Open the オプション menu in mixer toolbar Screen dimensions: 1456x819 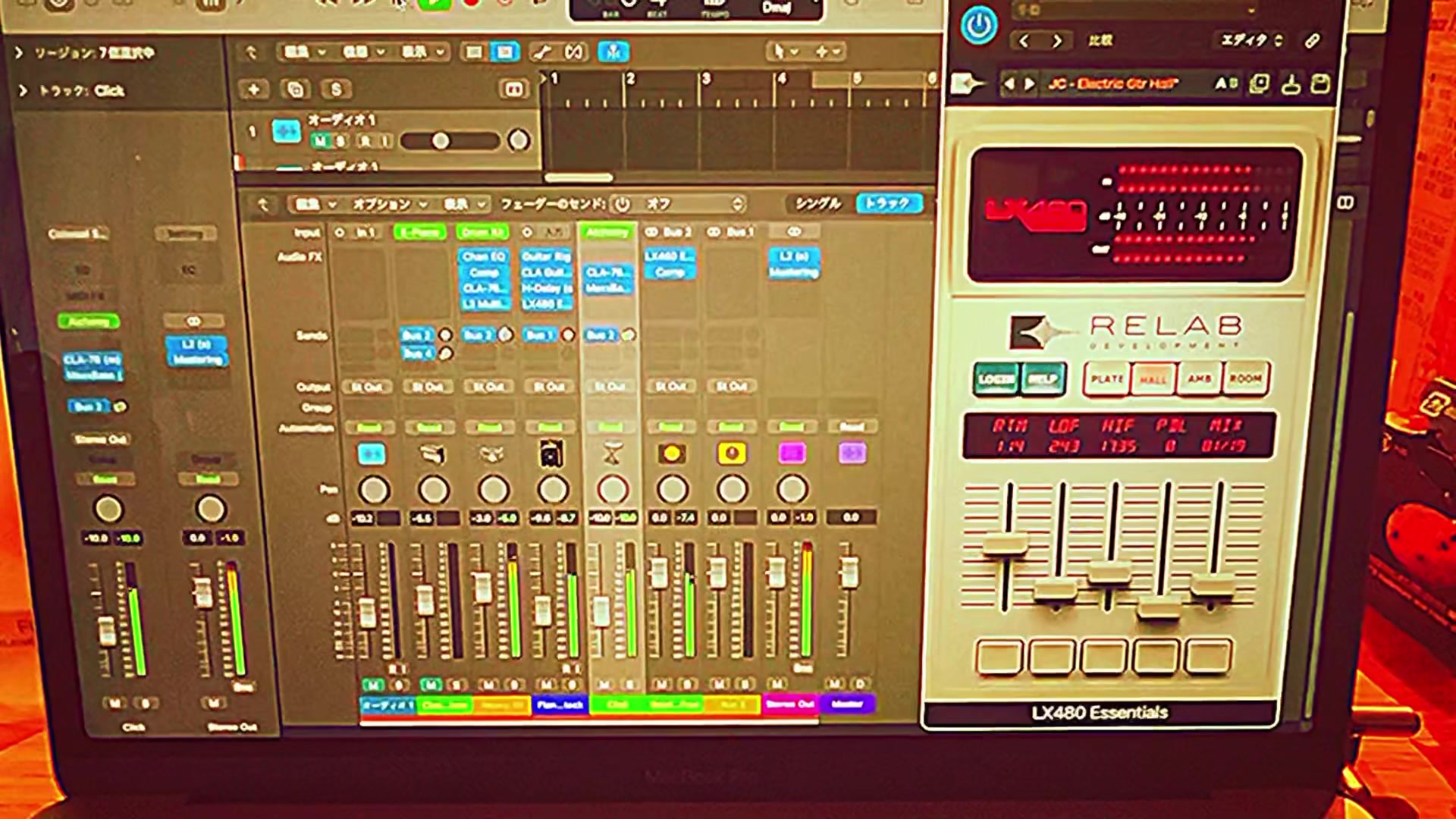click(x=390, y=204)
